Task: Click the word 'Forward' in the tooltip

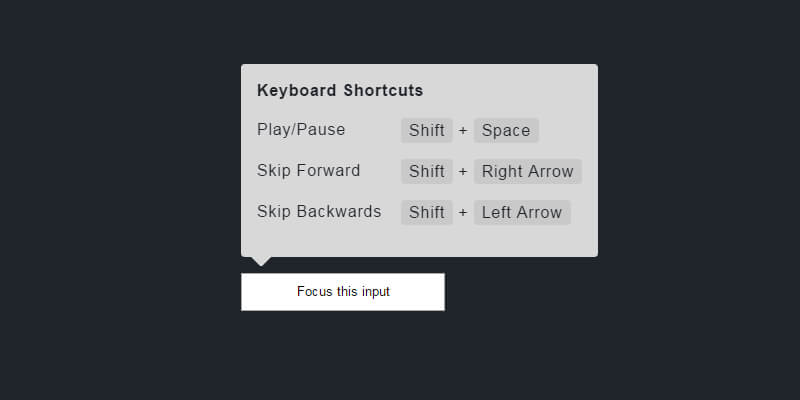Action: (x=327, y=171)
